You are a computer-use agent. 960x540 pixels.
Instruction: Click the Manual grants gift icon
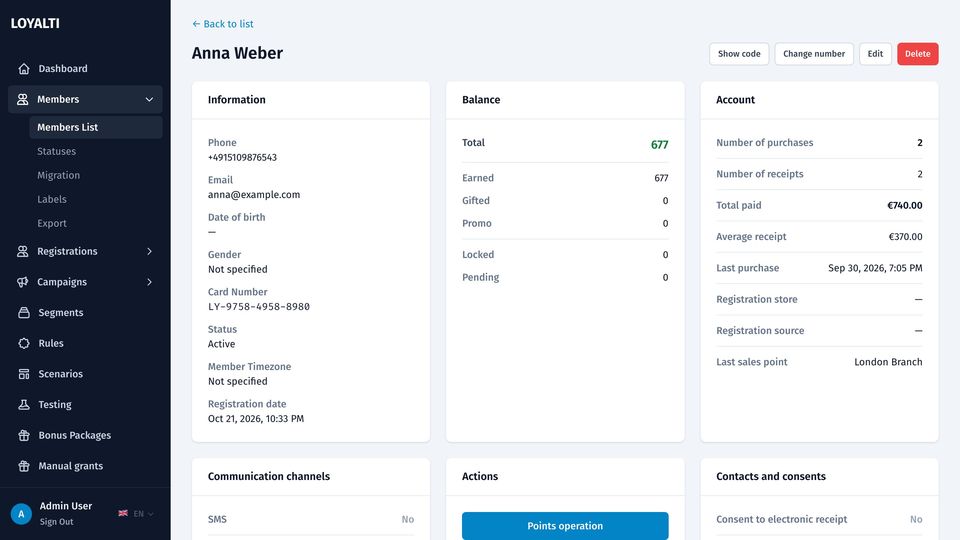[x=24, y=465]
